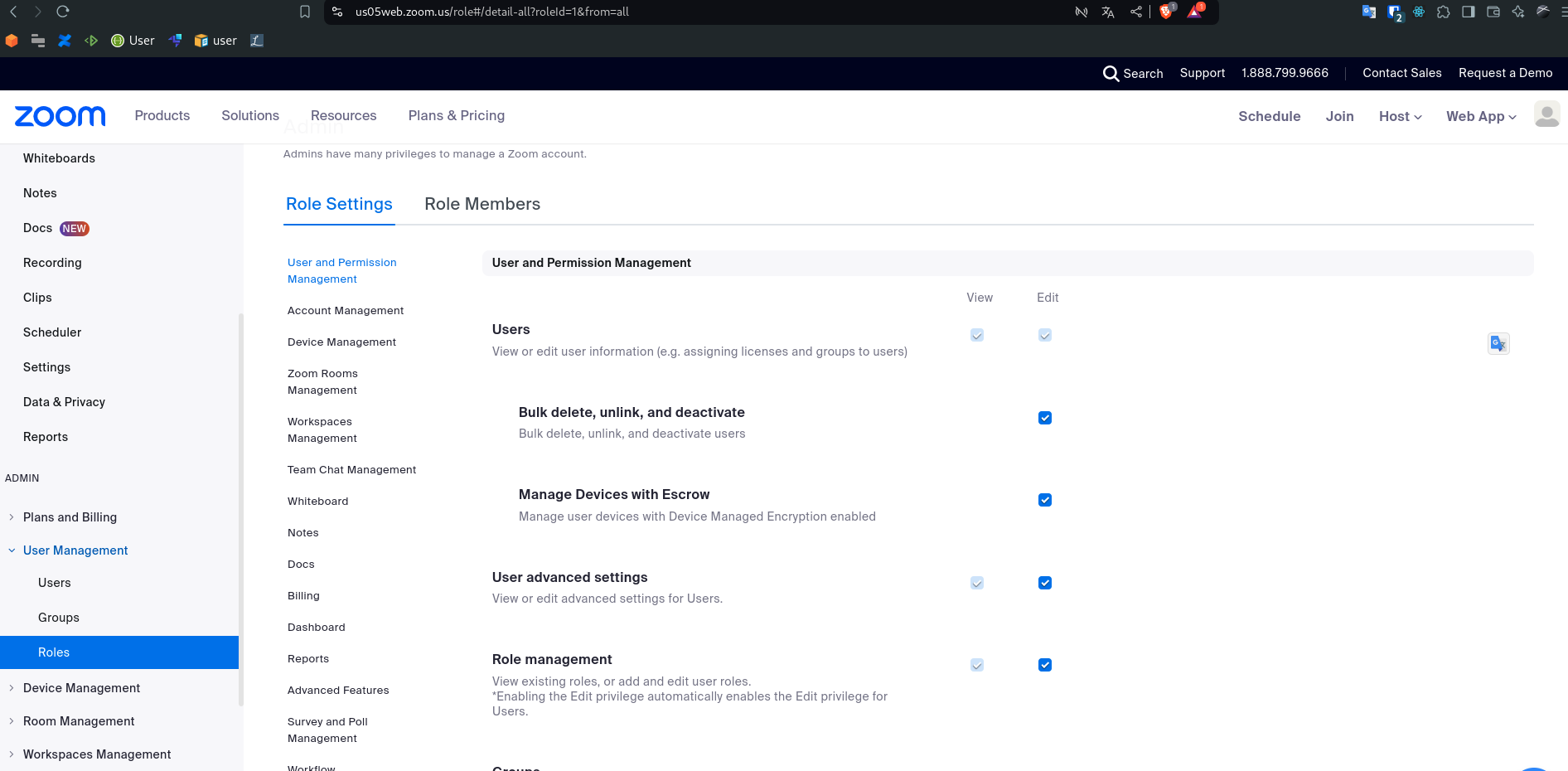Uncheck Edit for Bulk delete, unlink, and deactivate
This screenshot has width=1568, height=771.
(1045, 418)
